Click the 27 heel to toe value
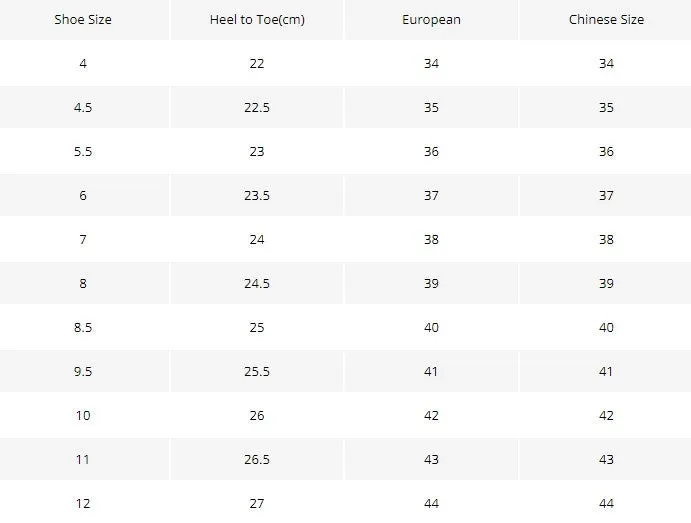The height and width of the screenshot is (523, 691). pos(257,503)
